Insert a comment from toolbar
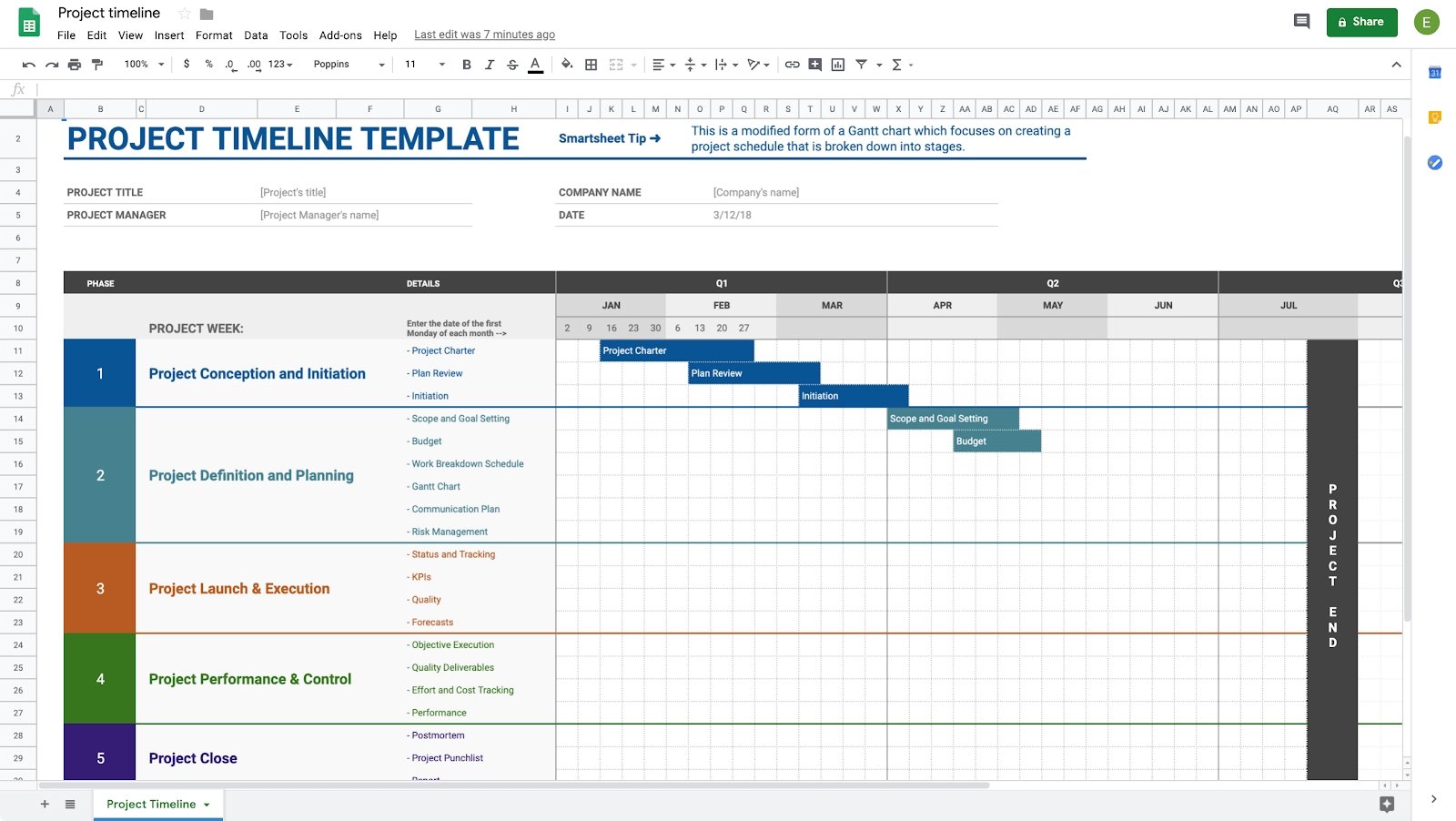The image size is (1456, 821). coord(815,65)
